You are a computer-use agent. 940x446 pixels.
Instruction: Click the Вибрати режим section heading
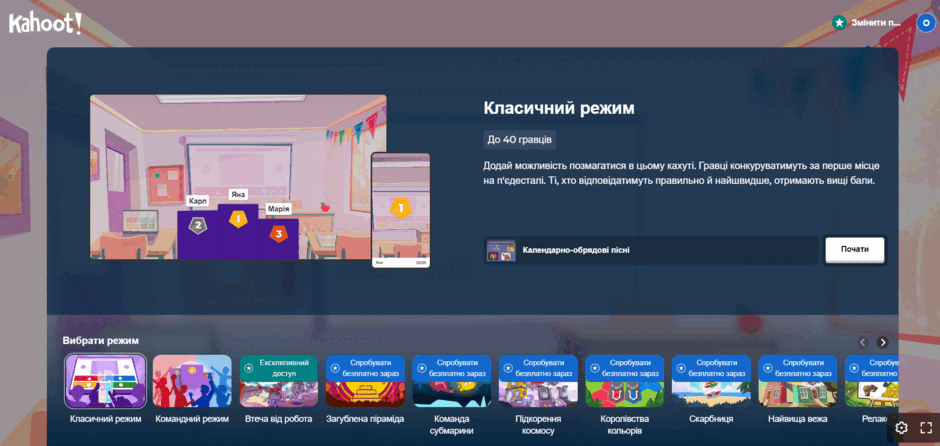click(x=101, y=340)
